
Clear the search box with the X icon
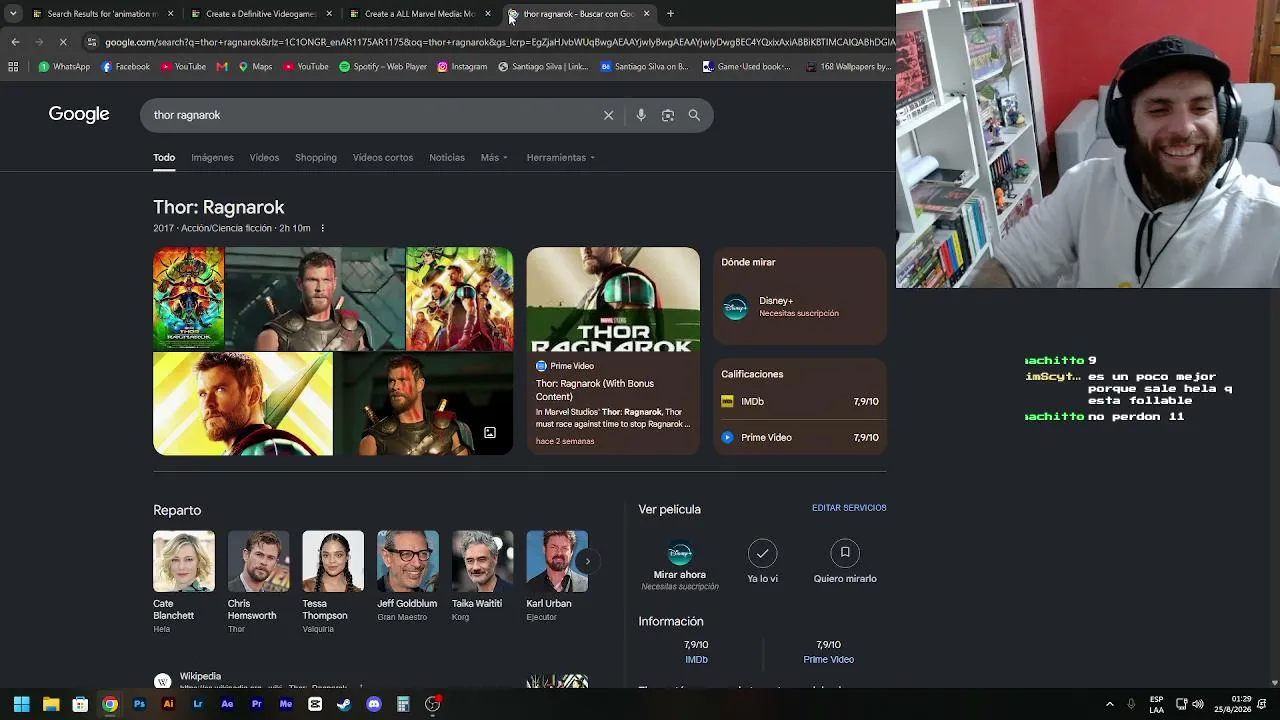[608, 115]
